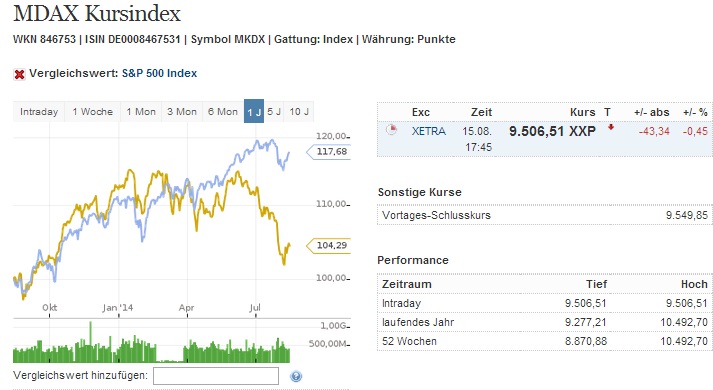Switch chart to Intraday tab
The image size is (713, 390).
[39, 112]
